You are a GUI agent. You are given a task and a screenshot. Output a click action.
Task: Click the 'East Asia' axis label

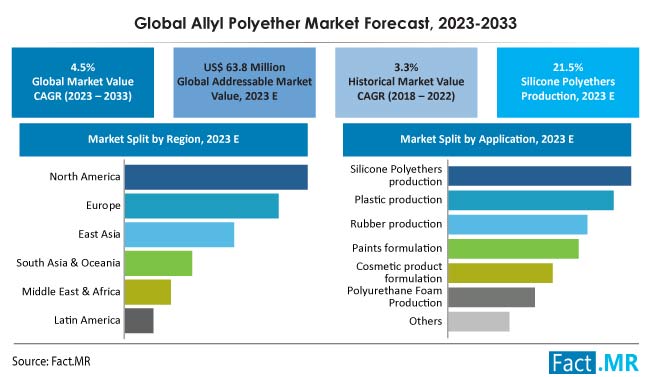pos(99,234)
